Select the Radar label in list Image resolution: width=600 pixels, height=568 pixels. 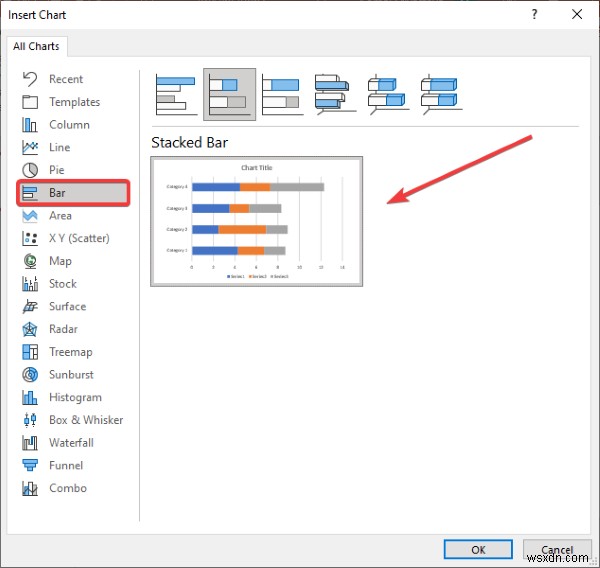[x=64, y=329]
